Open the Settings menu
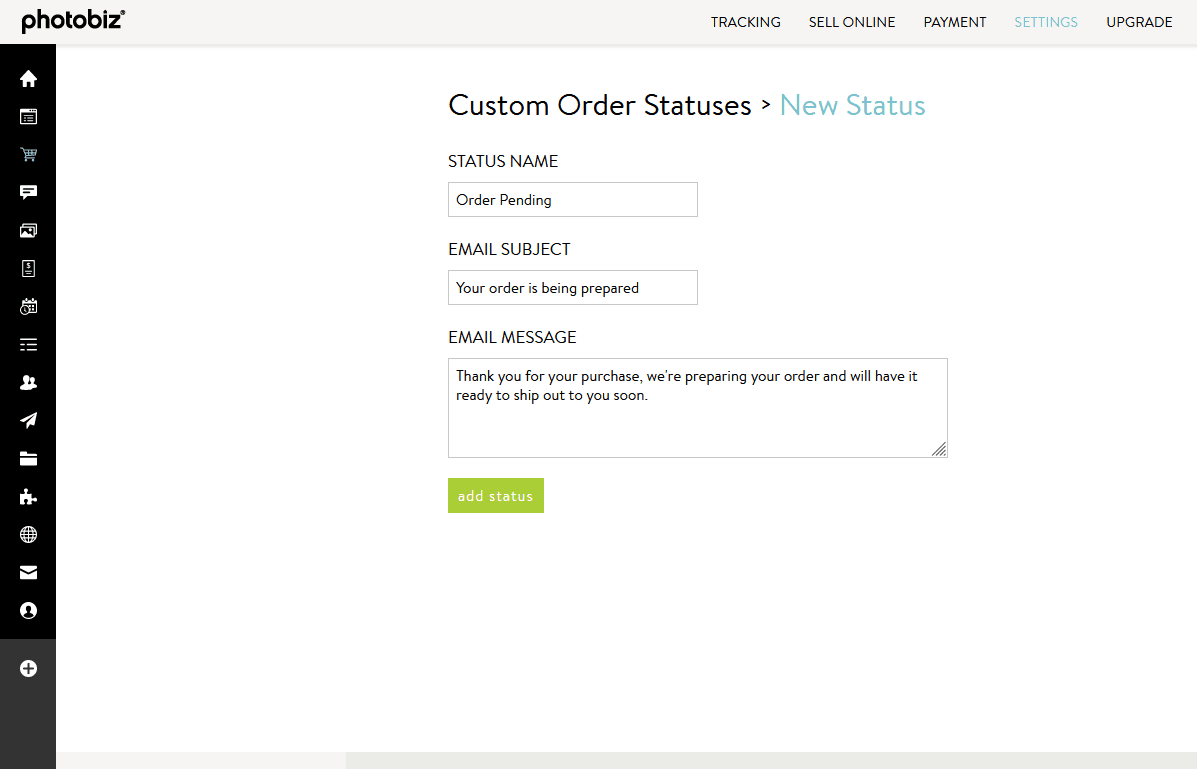 (1046, 22)
